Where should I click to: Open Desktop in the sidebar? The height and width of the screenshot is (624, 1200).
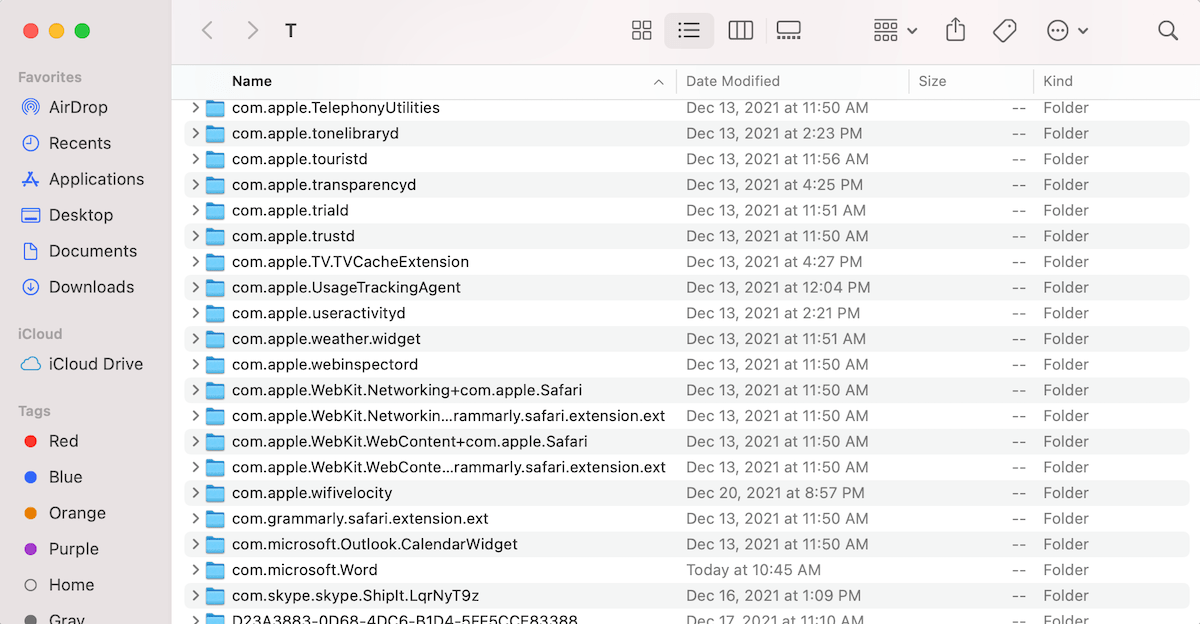tap(80, 215)
